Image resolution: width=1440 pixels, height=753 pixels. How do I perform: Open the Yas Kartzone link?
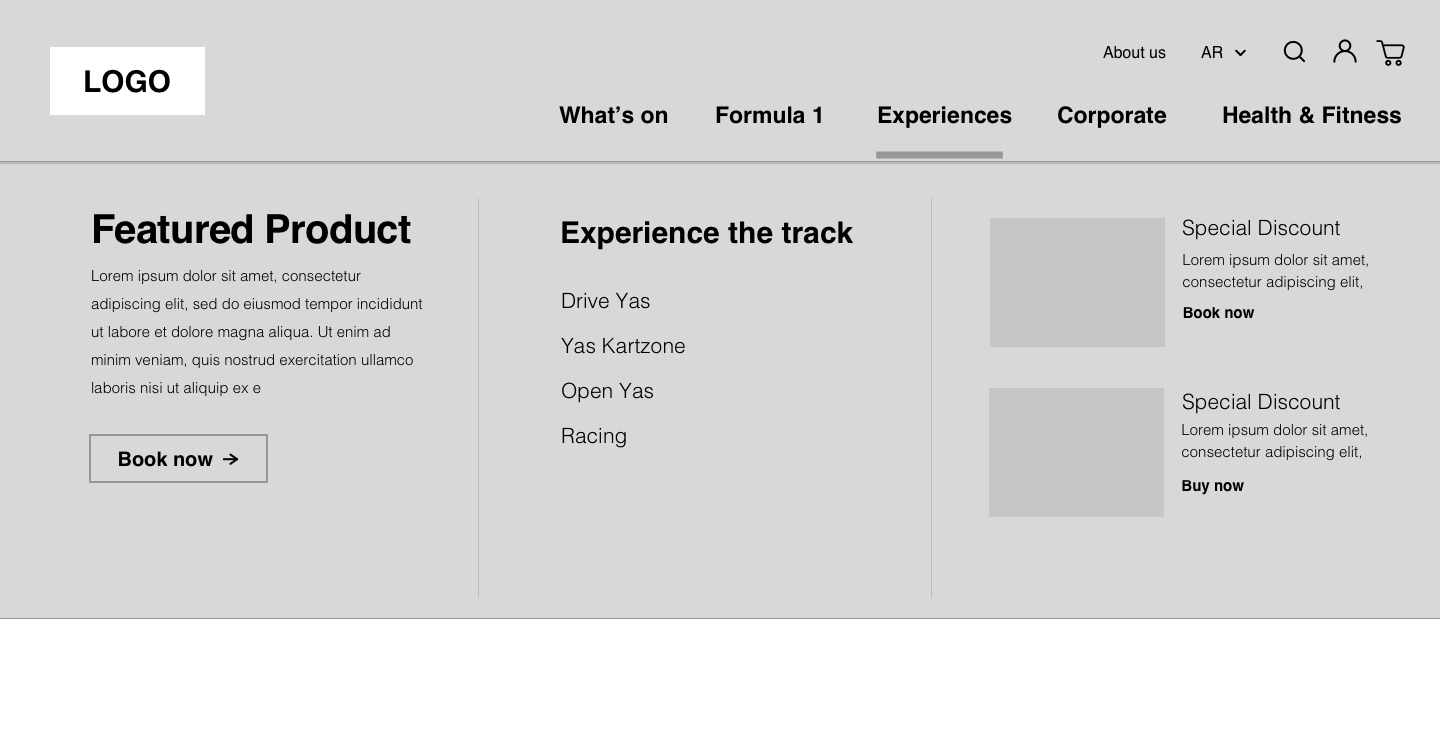click(x=623, y=346)
